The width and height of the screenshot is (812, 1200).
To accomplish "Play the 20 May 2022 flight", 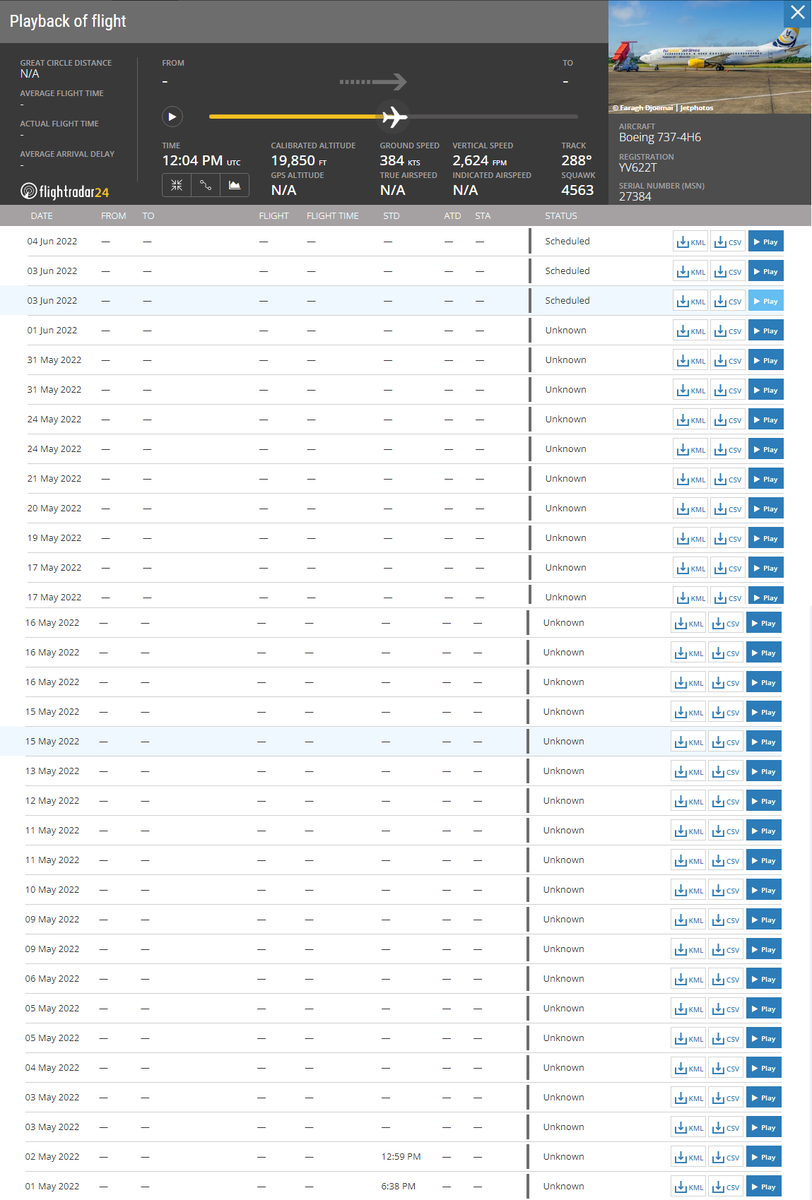I will tap(765, 509).
